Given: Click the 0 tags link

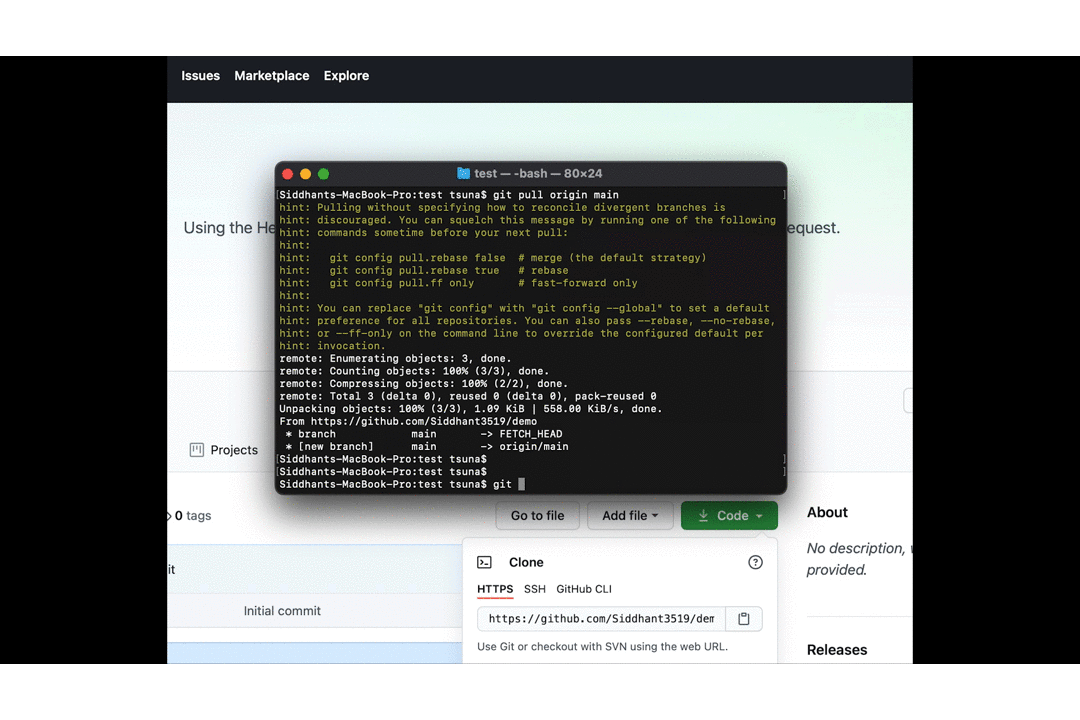Looking at the screenshot, I should 192,515.
